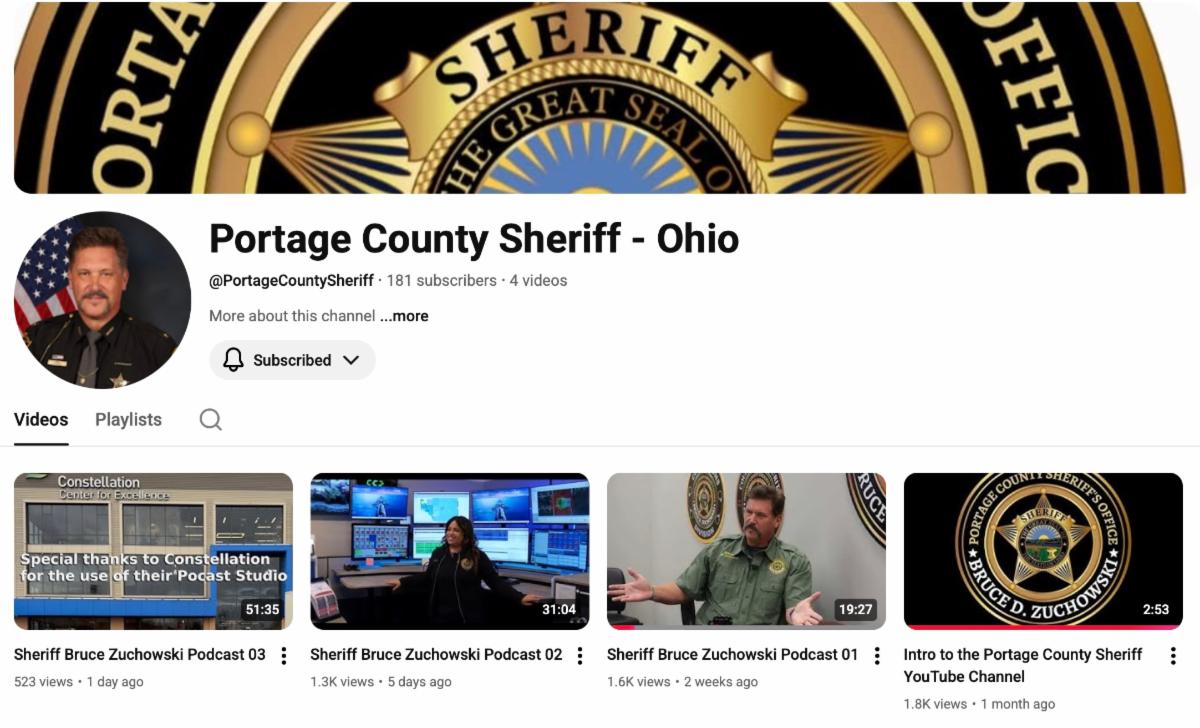Play the 2:53 sheriff badge thumbnail
The image size is (1200, 728).
(x=1043, y=551)
